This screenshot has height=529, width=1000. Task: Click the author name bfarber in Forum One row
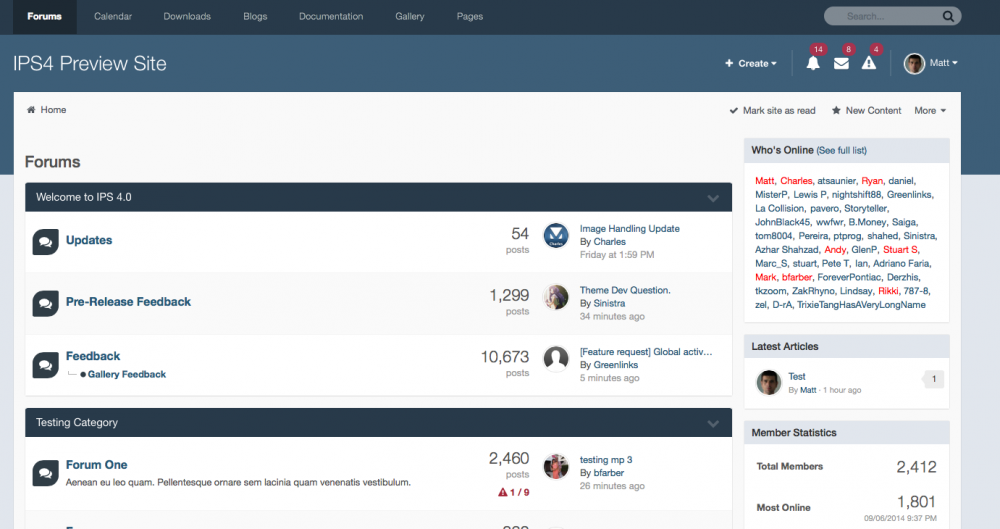608,473
